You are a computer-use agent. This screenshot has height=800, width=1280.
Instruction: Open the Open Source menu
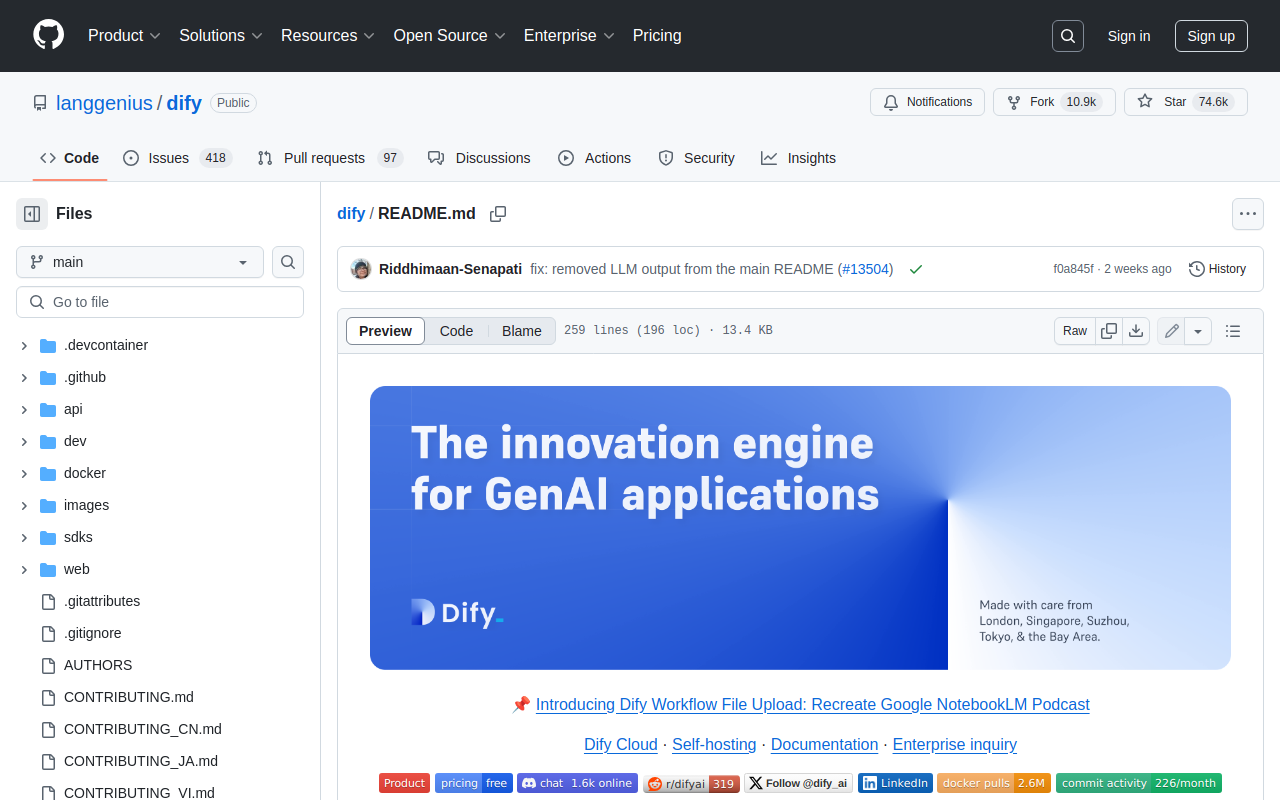(x=449, y=36)
